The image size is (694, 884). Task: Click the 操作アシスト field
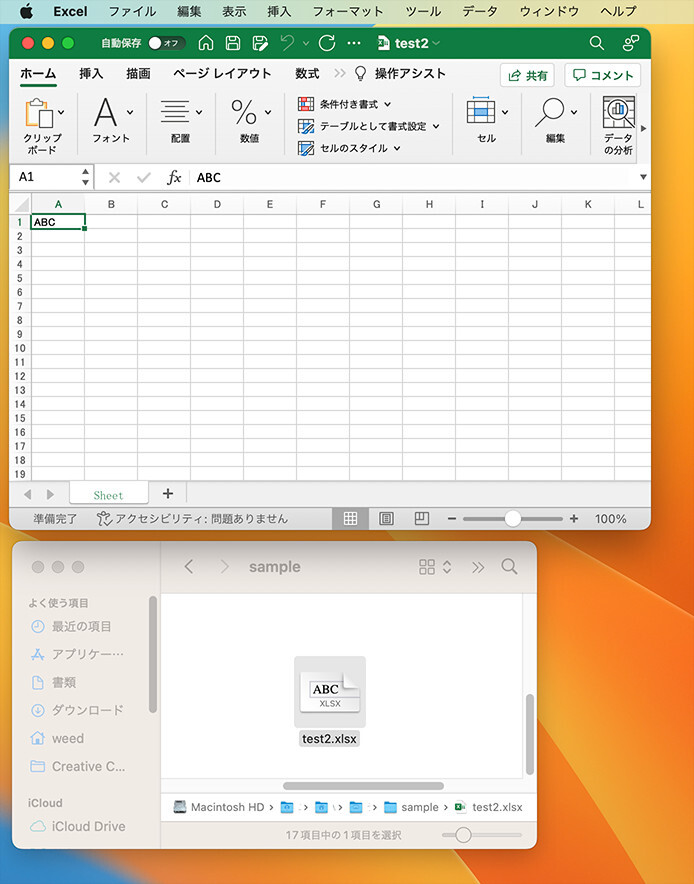(x=400, y=73)
